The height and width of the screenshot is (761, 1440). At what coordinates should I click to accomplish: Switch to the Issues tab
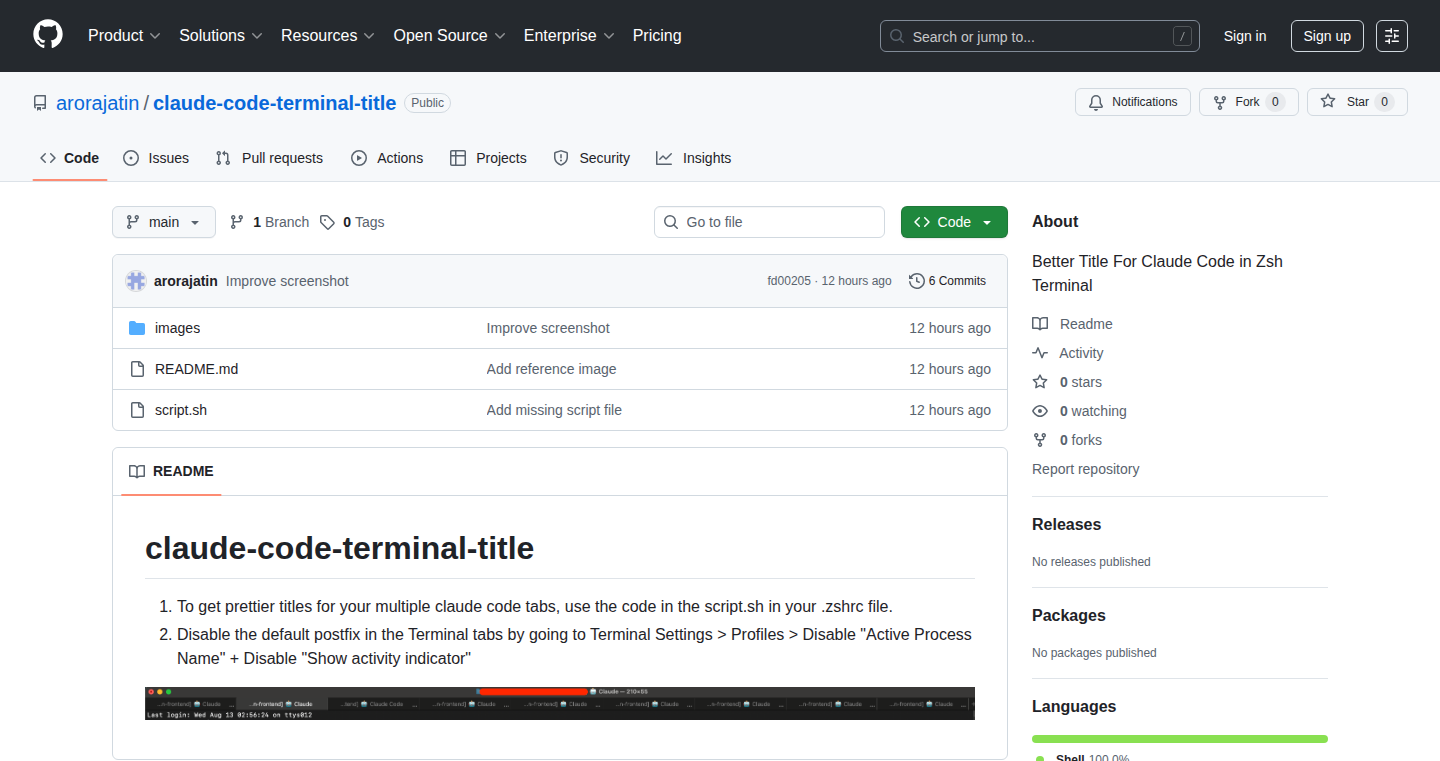(x=156, y=158)
